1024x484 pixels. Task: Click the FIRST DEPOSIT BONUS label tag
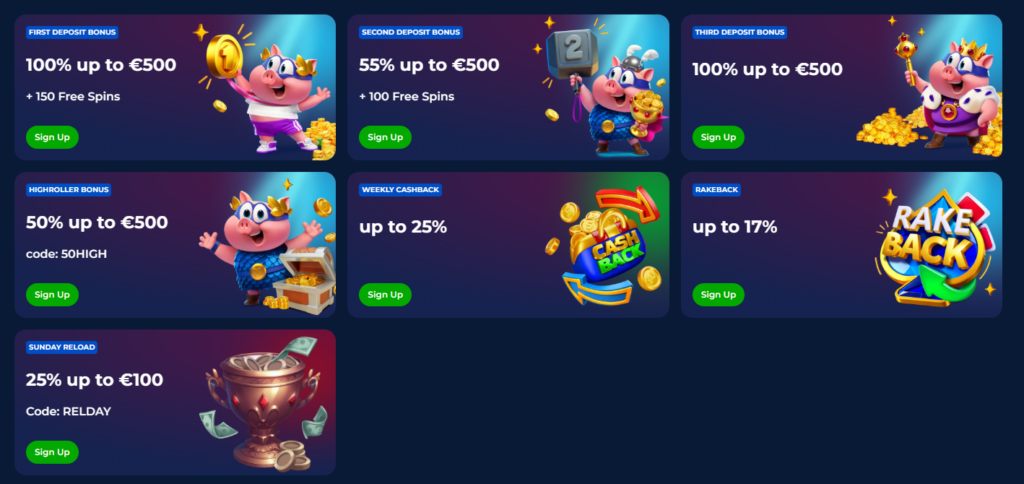point(72,32)
